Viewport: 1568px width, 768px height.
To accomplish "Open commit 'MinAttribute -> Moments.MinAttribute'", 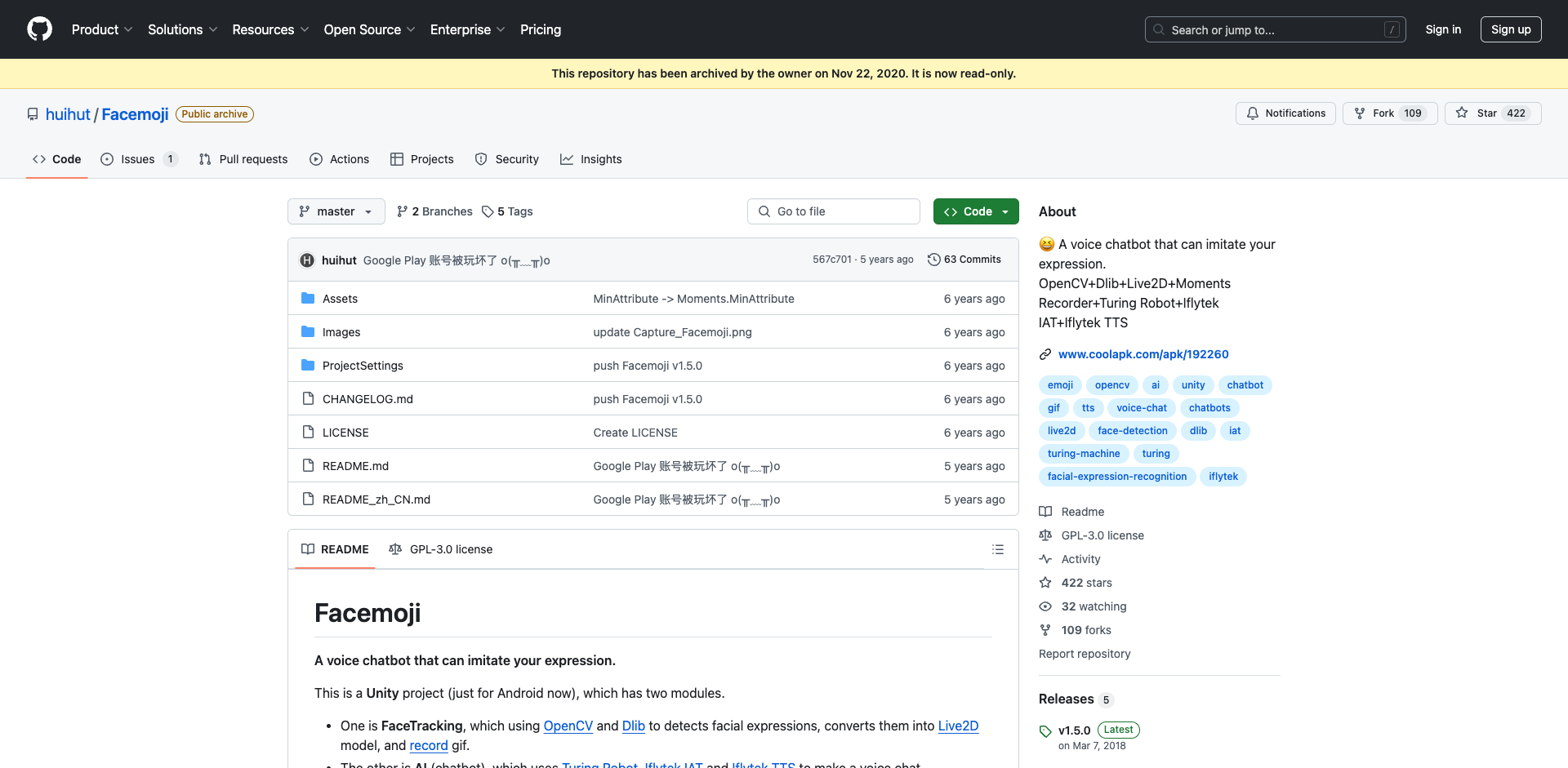I will tap(694, 299).
